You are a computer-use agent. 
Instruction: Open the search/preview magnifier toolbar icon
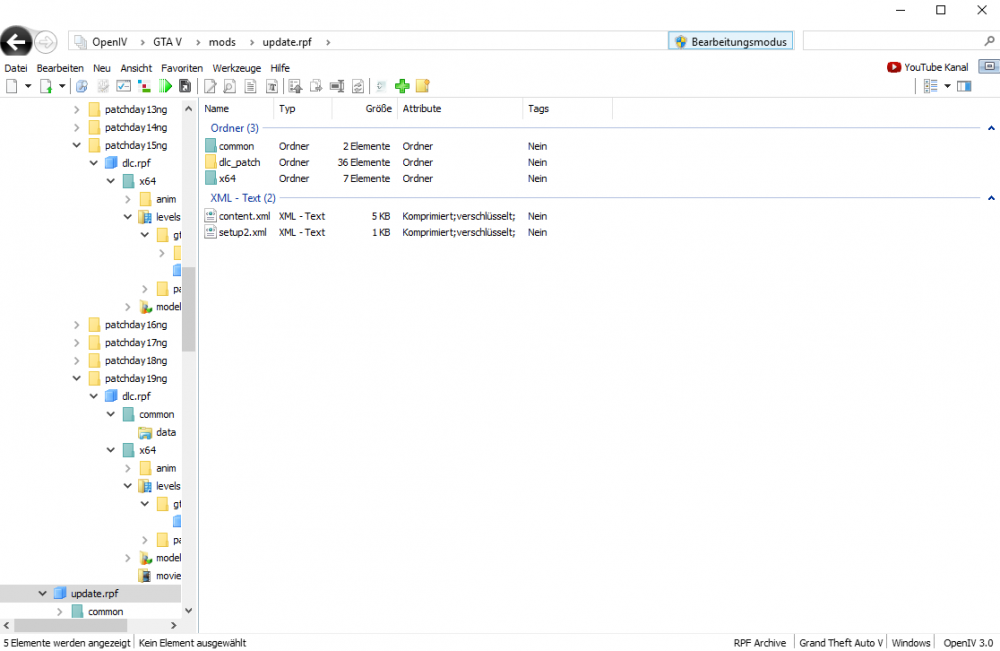coord(230,86)
